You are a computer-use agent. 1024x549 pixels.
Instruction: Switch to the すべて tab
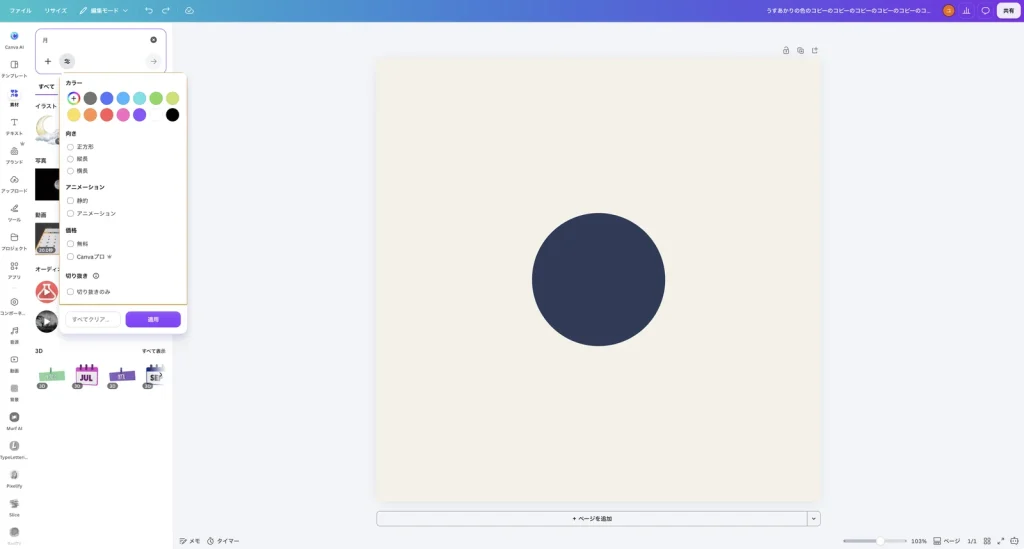[x=46, y=87]
